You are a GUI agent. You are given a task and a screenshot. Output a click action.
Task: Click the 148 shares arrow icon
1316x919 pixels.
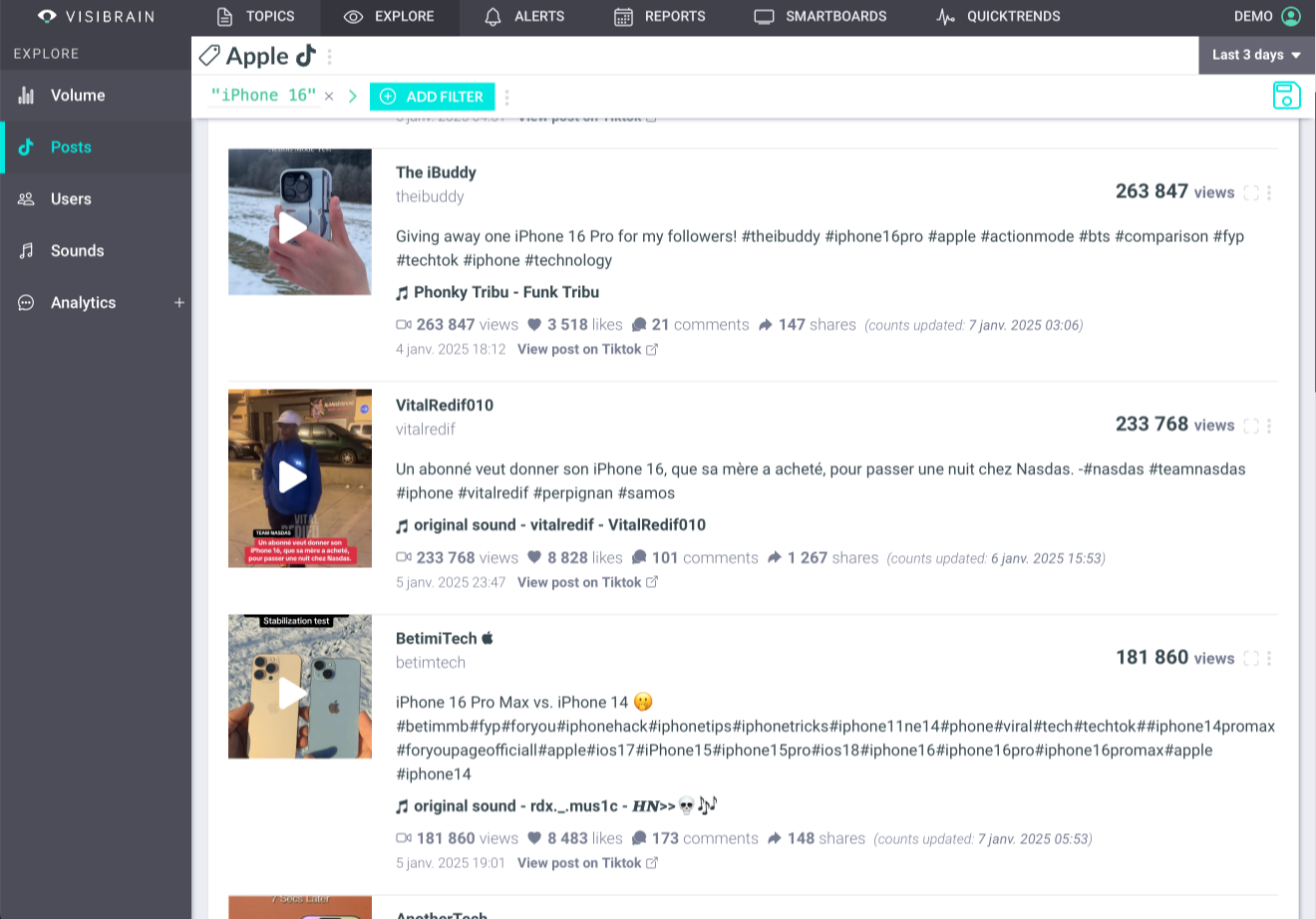click(775, 839)
